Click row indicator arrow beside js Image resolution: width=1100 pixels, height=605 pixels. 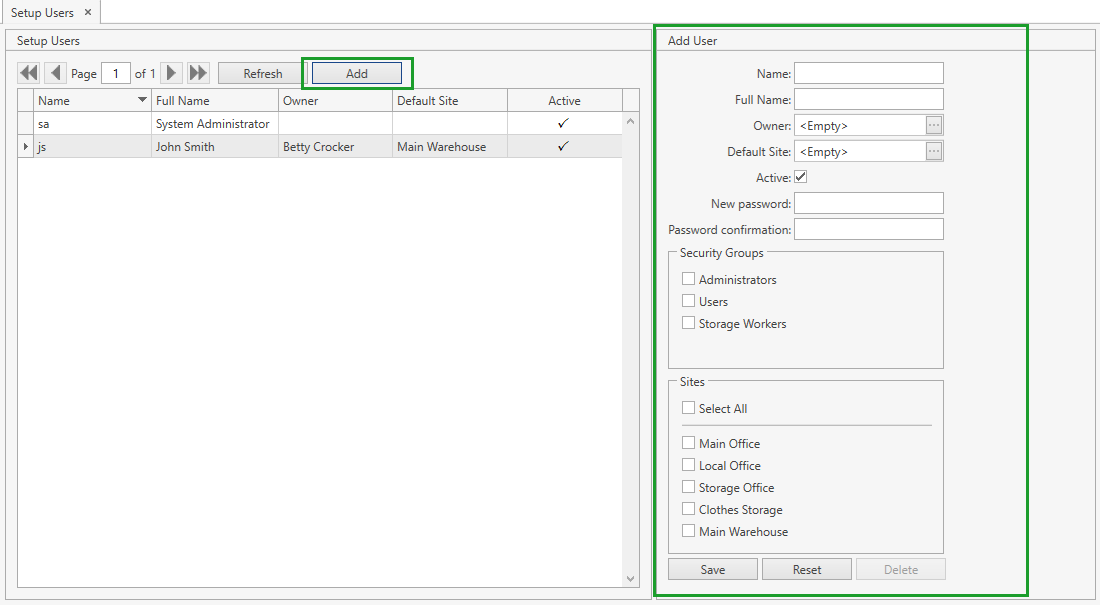click(25, 147)
